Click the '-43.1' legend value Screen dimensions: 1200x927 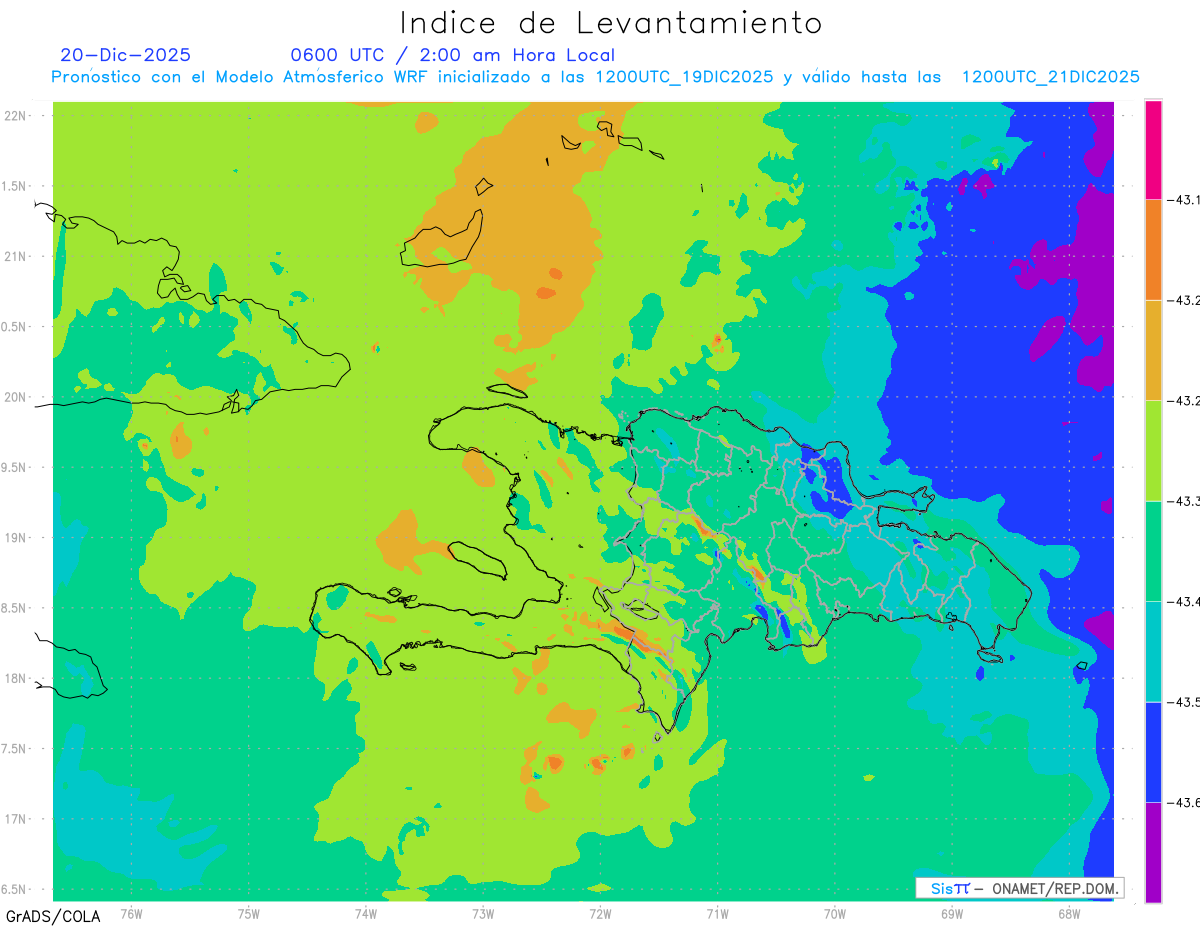click(1184, 200)
